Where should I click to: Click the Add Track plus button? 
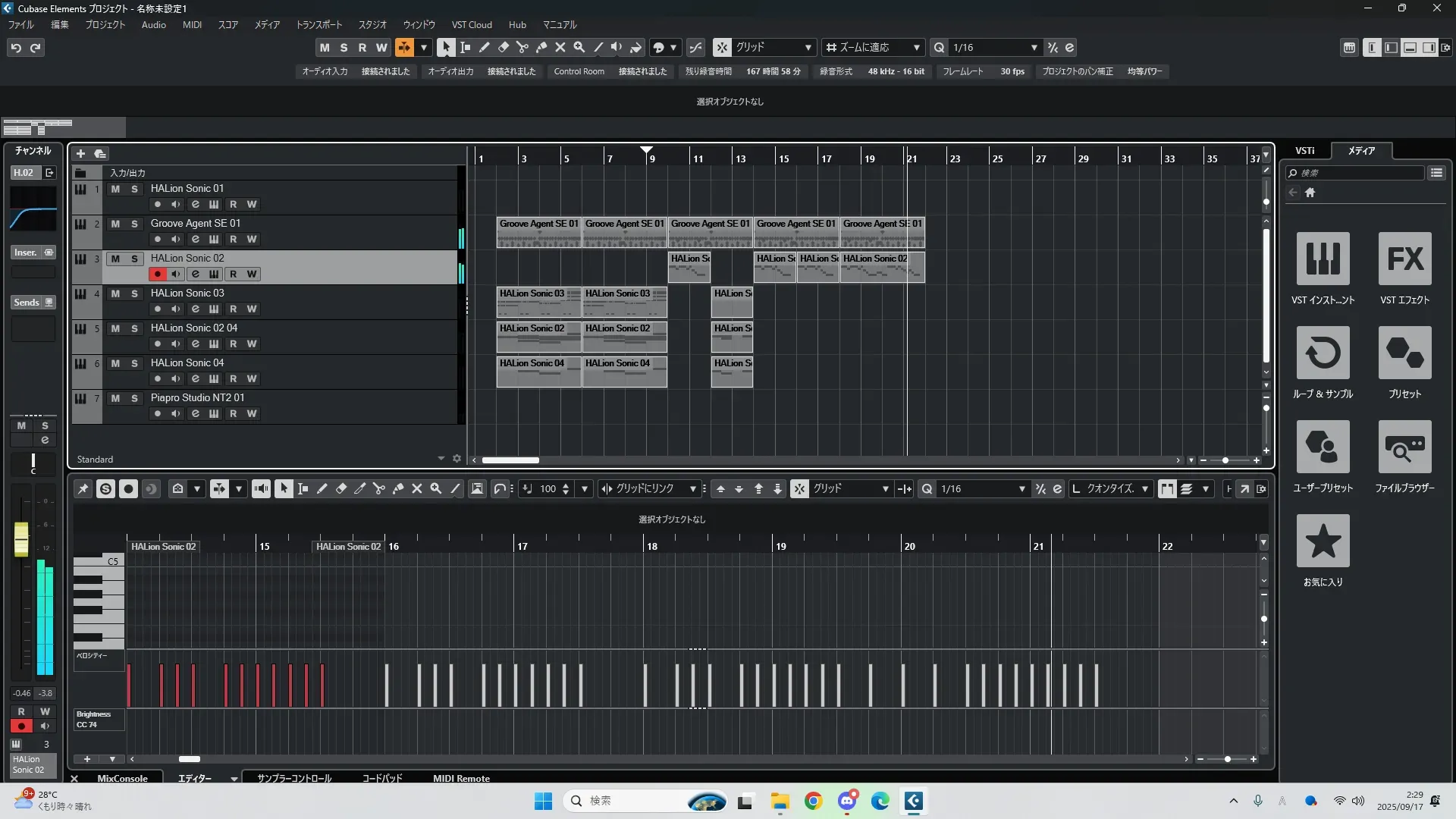tap(80, 153)
